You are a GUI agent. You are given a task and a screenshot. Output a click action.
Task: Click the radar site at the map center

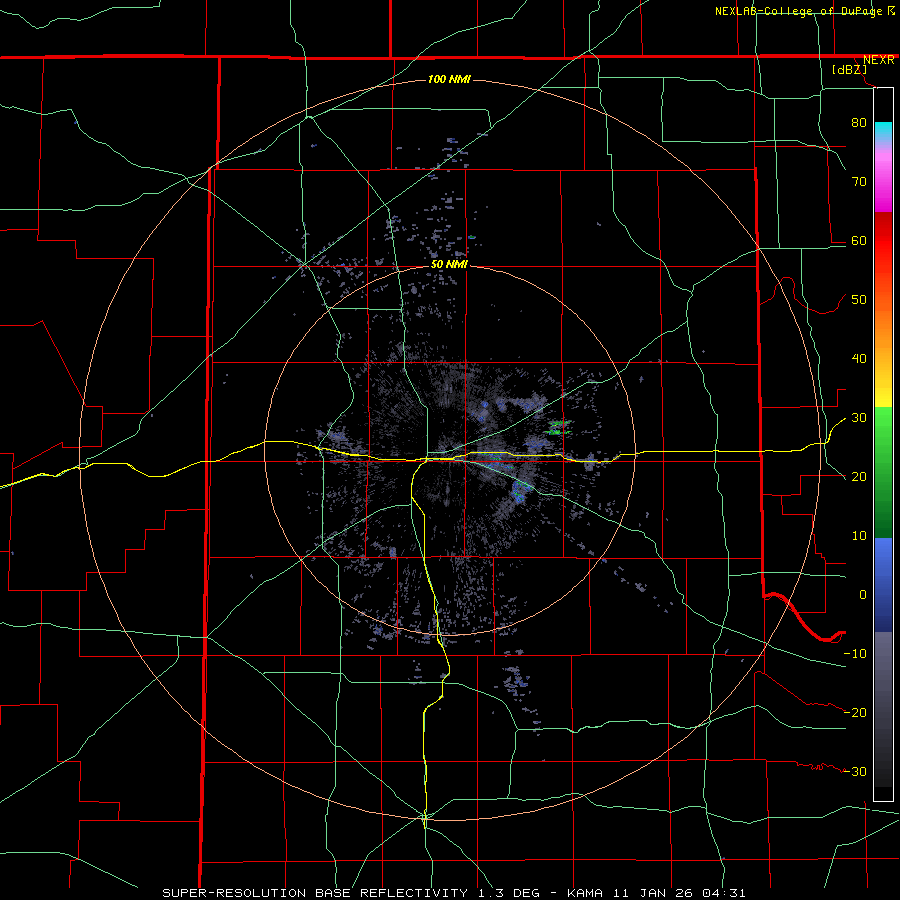tap(450, 450)
